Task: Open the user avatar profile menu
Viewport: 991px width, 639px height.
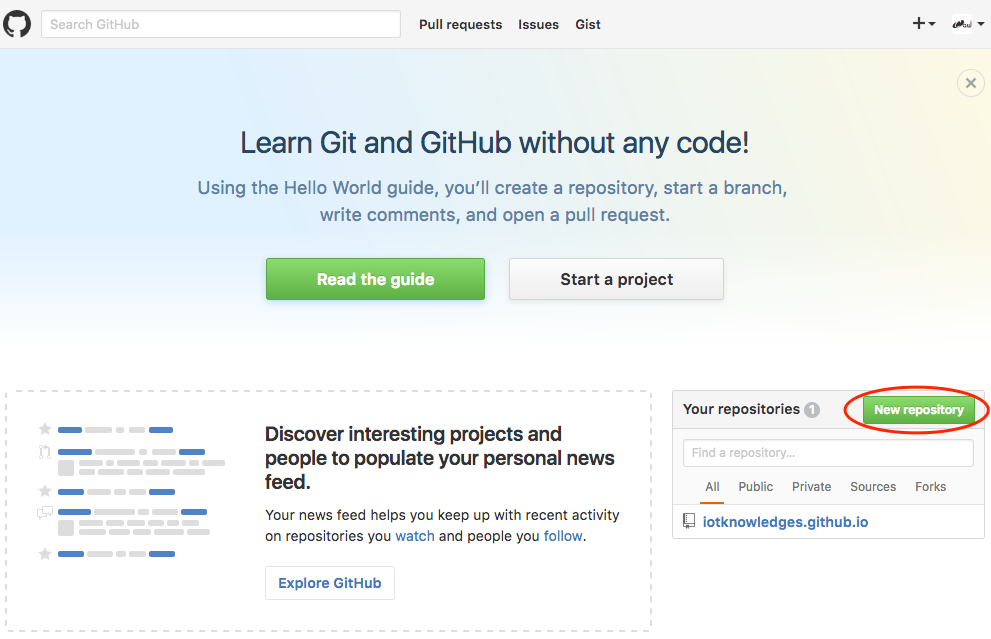Action: (966, 24)
